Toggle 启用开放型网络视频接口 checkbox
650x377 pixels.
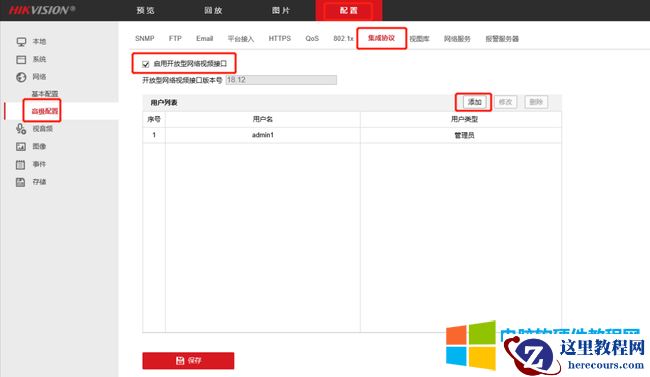click(146, 64)
